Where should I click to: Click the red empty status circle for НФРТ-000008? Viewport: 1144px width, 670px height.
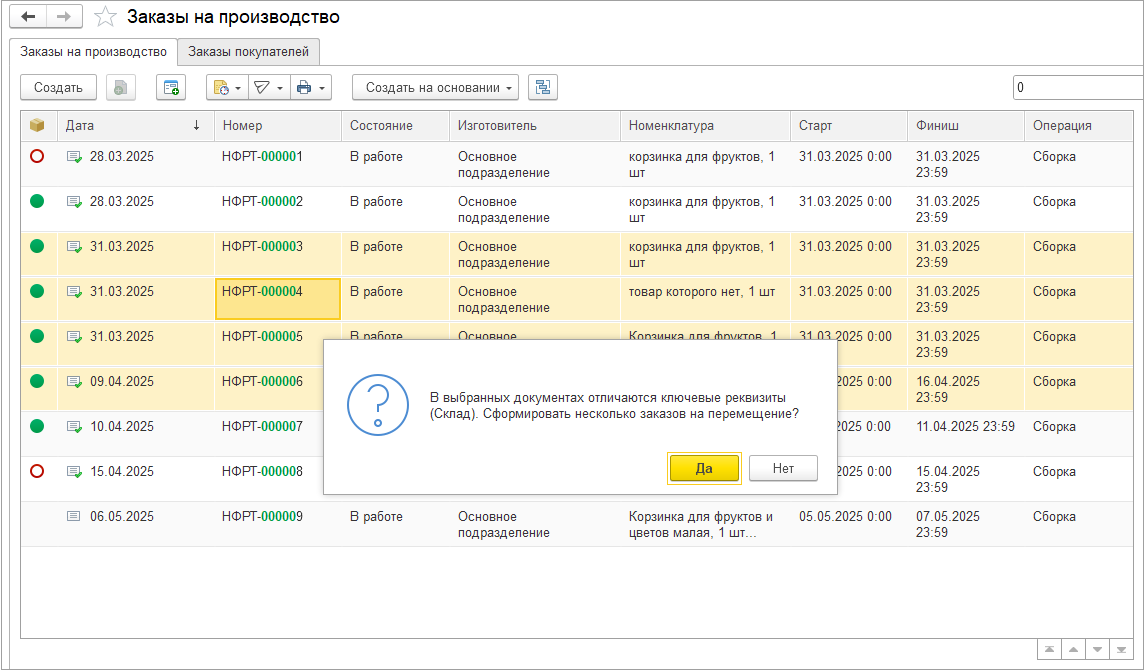[x=37, y=471]
